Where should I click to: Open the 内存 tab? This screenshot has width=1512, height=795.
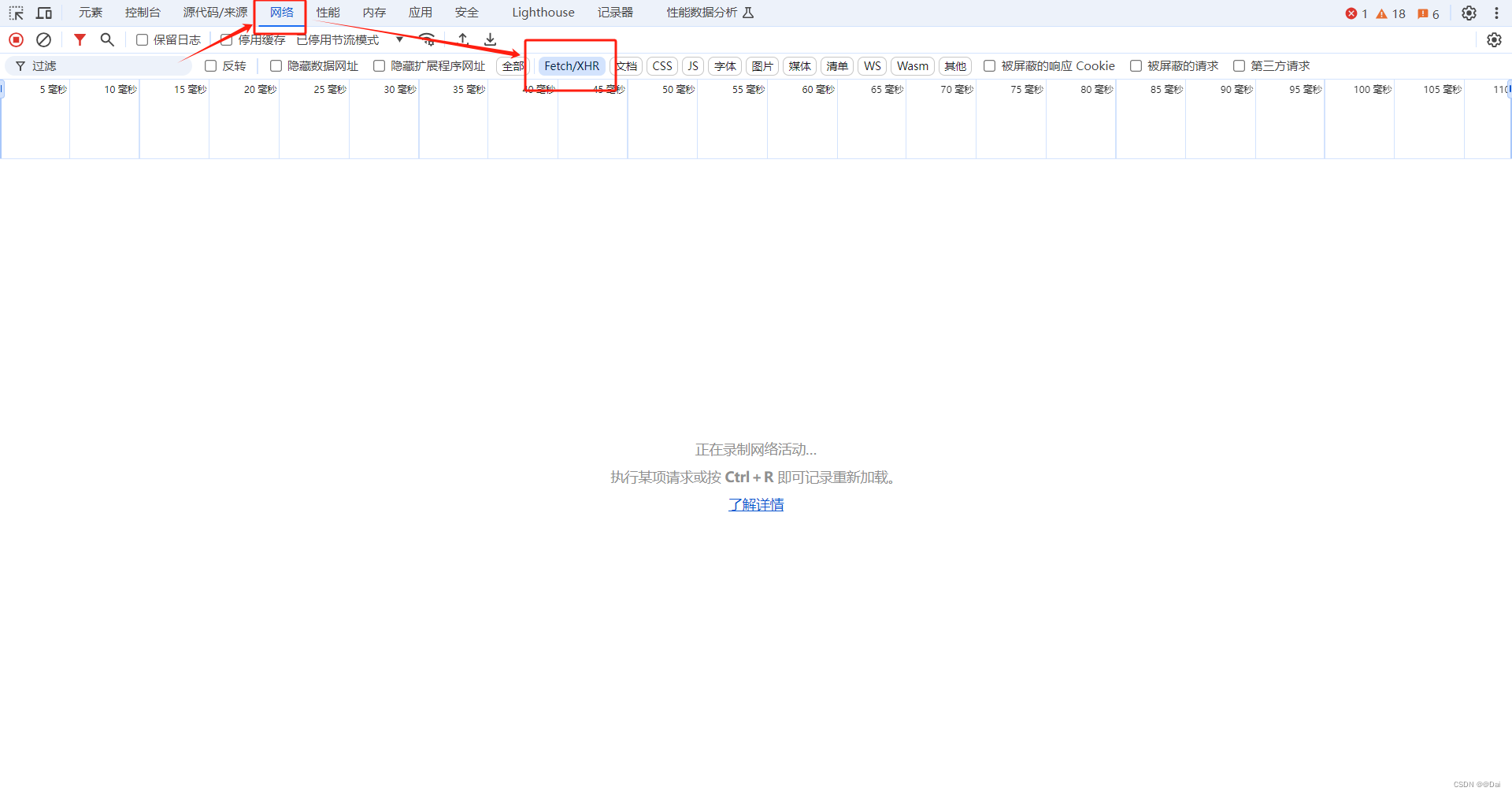point(374,13)
